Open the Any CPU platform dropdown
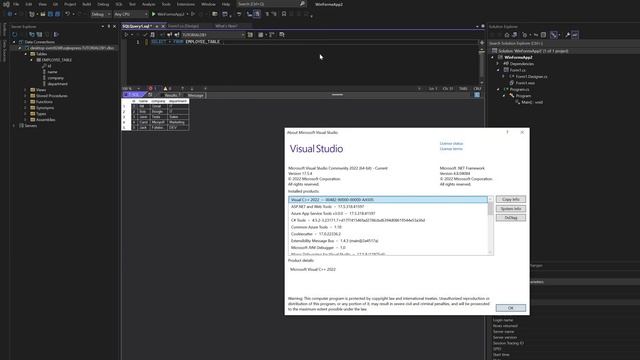 pos(131,14)
